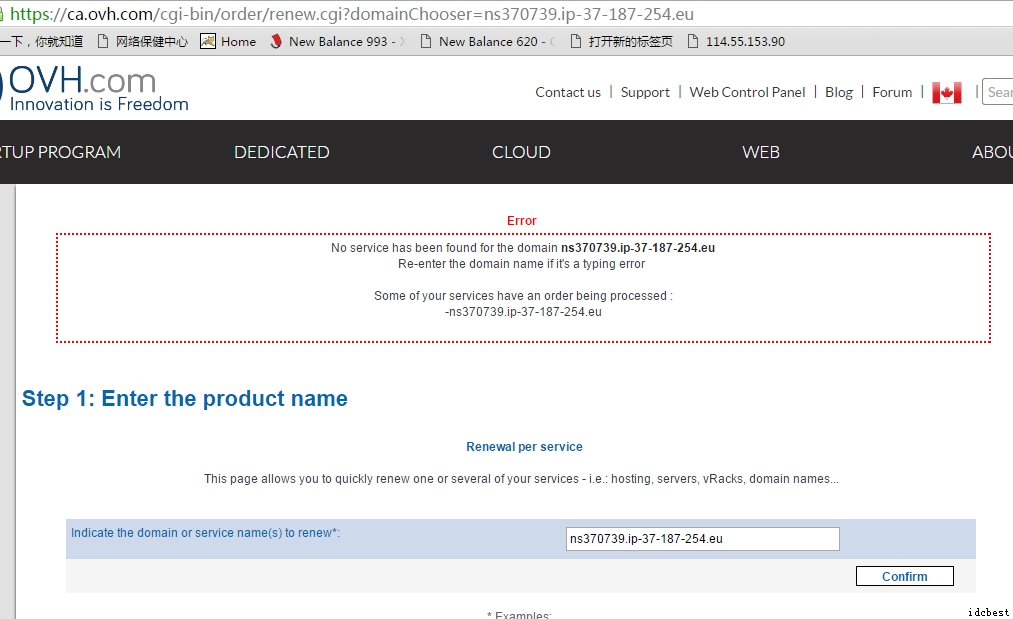Open the WEB navigation menu
The image size is (1013, 619).
760,152
